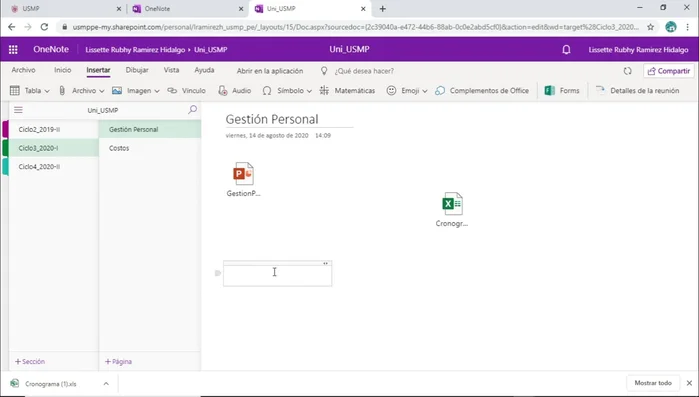Viewport: 699px width, 397px height.
Task: Select the Ciclo3_2020-I section
Action: pyautogui.click(x=53, y=148)
